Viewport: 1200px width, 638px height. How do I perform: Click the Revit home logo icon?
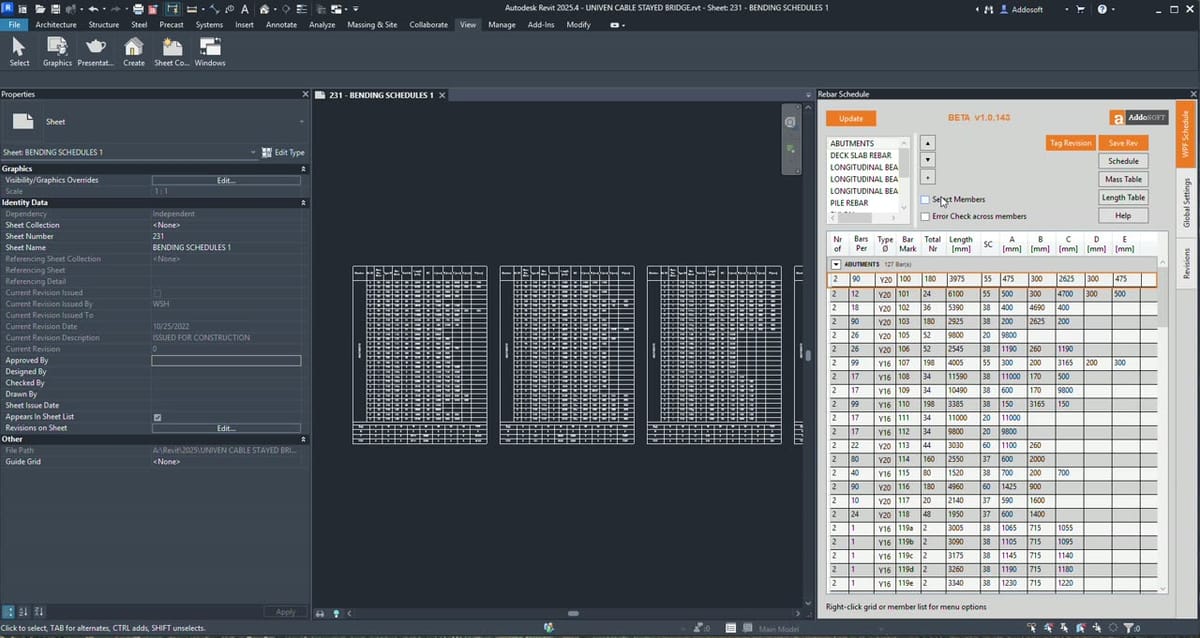(8, 9)
